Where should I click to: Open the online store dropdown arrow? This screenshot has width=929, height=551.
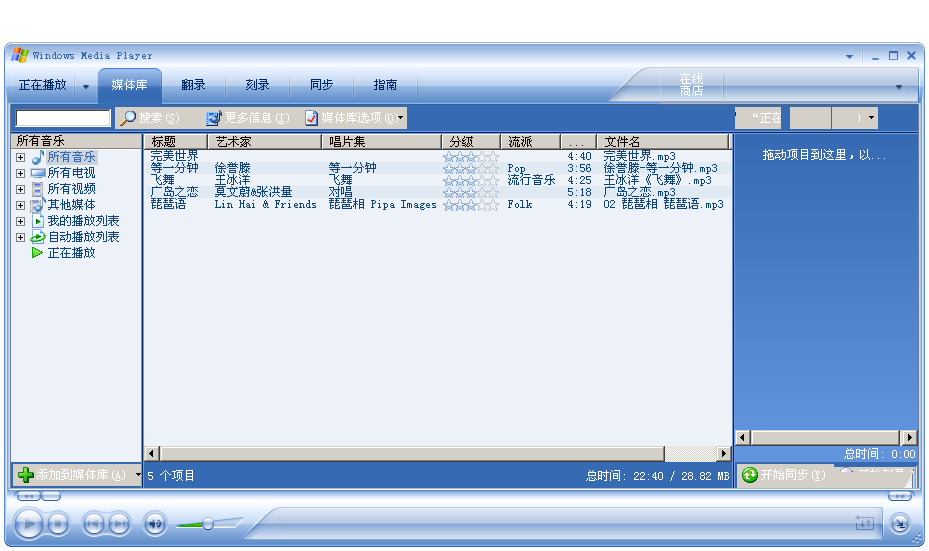coord(899,87)
